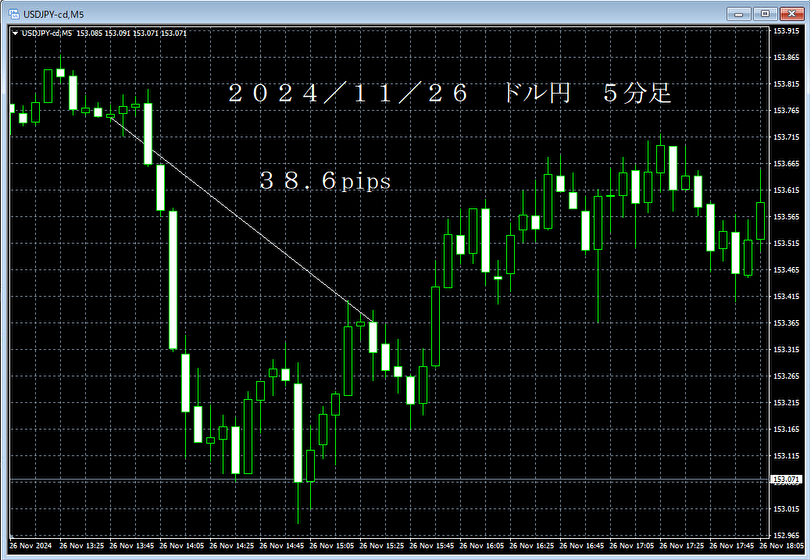Click the 153.365 price axis label
This screenshot has height=560, width=810.
[786, 323]
